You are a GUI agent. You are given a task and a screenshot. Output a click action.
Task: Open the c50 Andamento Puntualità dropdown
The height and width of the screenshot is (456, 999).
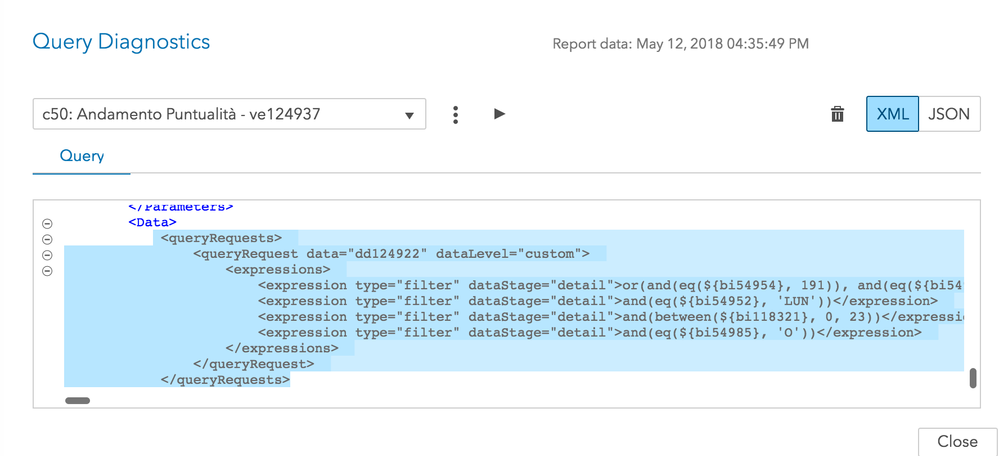229,114
